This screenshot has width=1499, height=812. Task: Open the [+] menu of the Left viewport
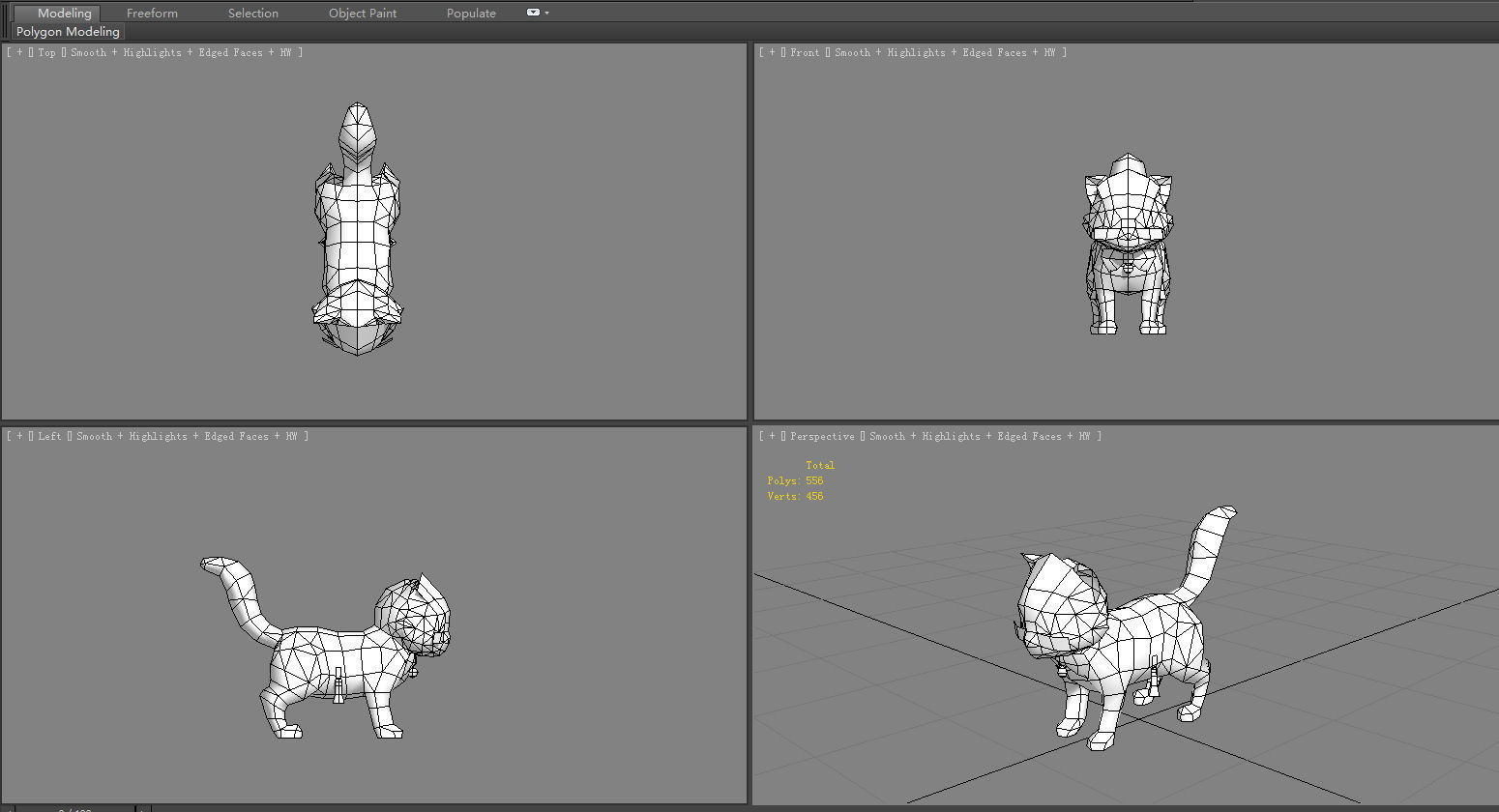[19, 436]
